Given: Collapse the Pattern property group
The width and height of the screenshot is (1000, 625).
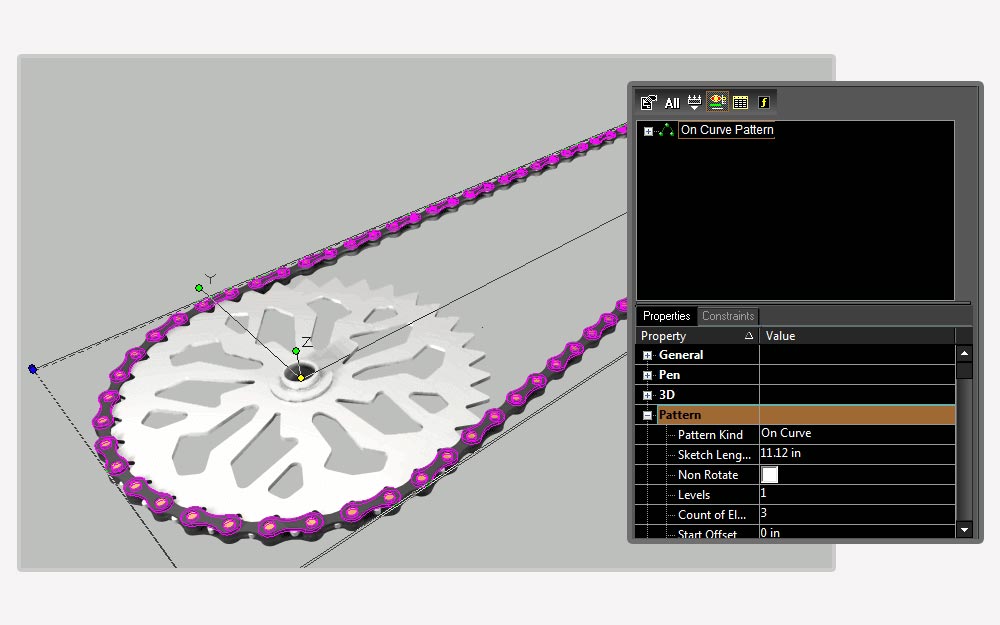Looking at the screenshot, I should click(647, 415).
